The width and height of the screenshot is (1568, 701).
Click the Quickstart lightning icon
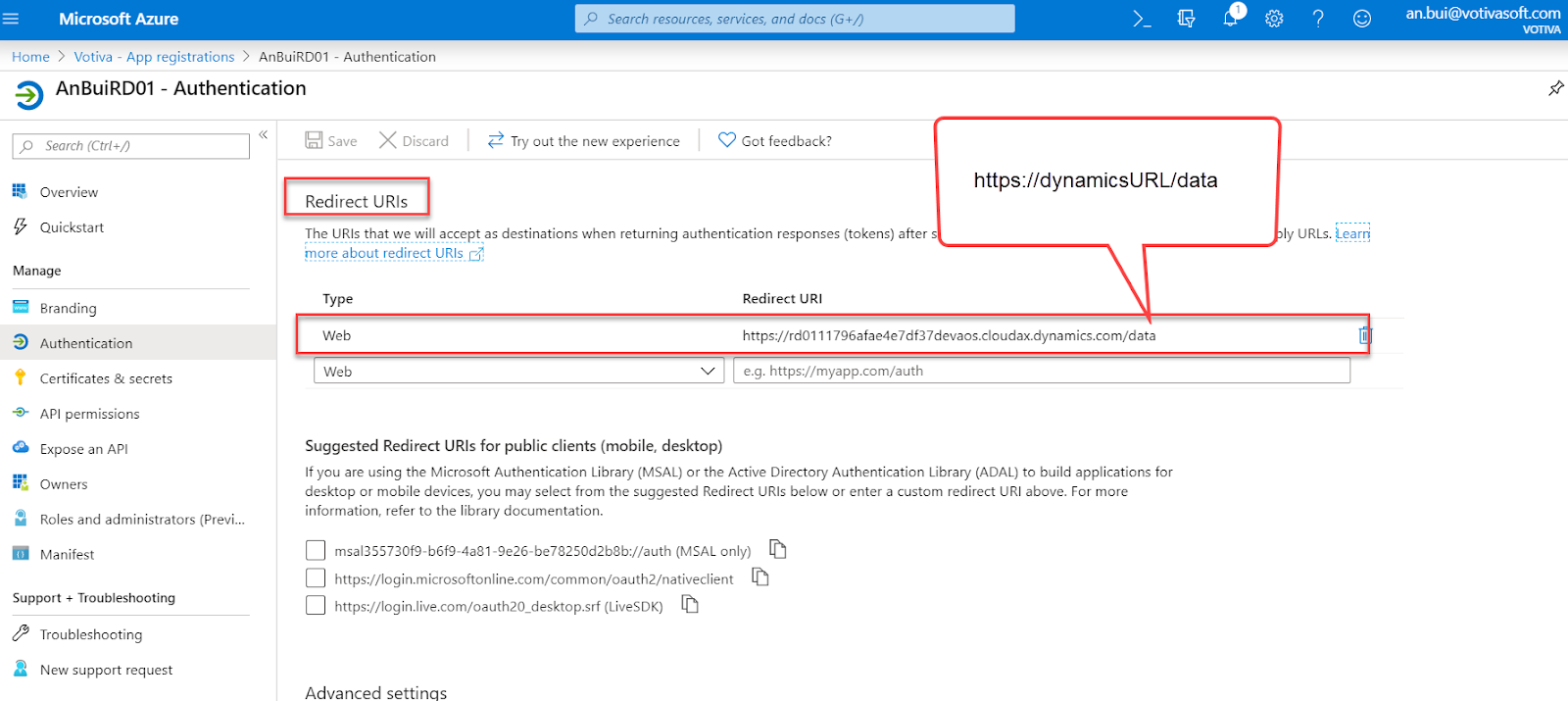point(20,226)
